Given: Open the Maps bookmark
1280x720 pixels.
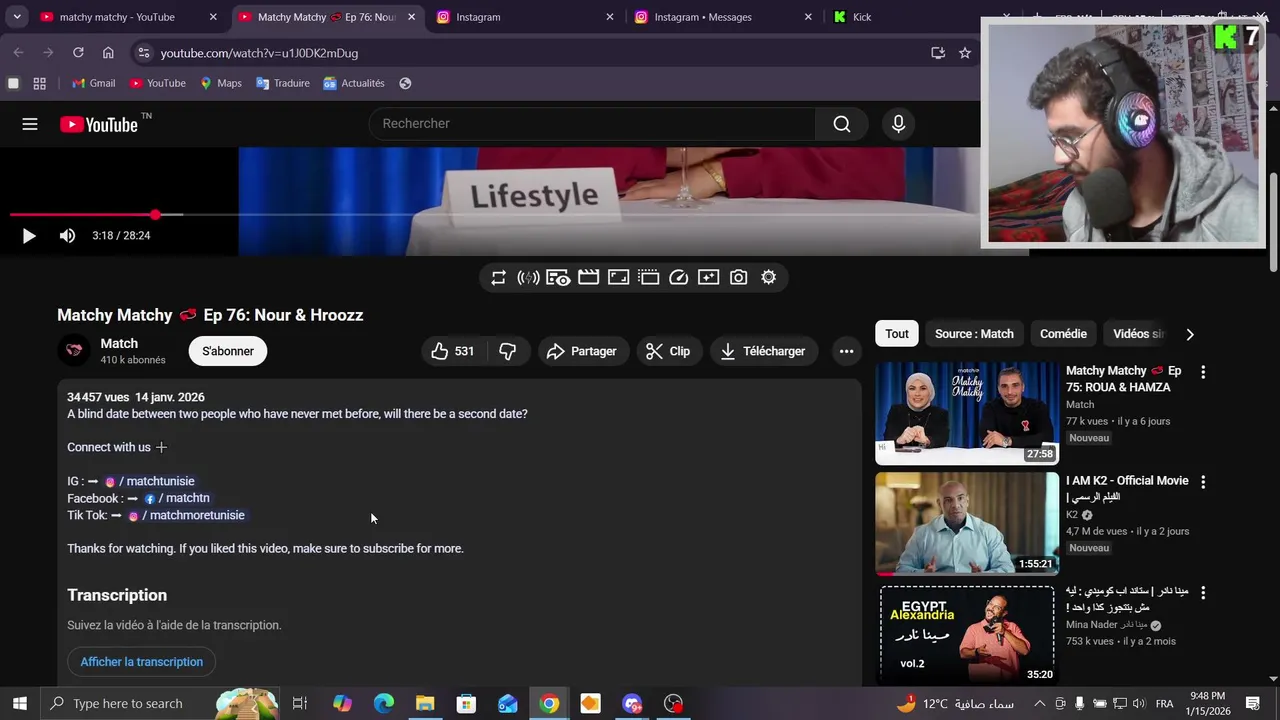Looking at the screenshot, I should (221, 83).
